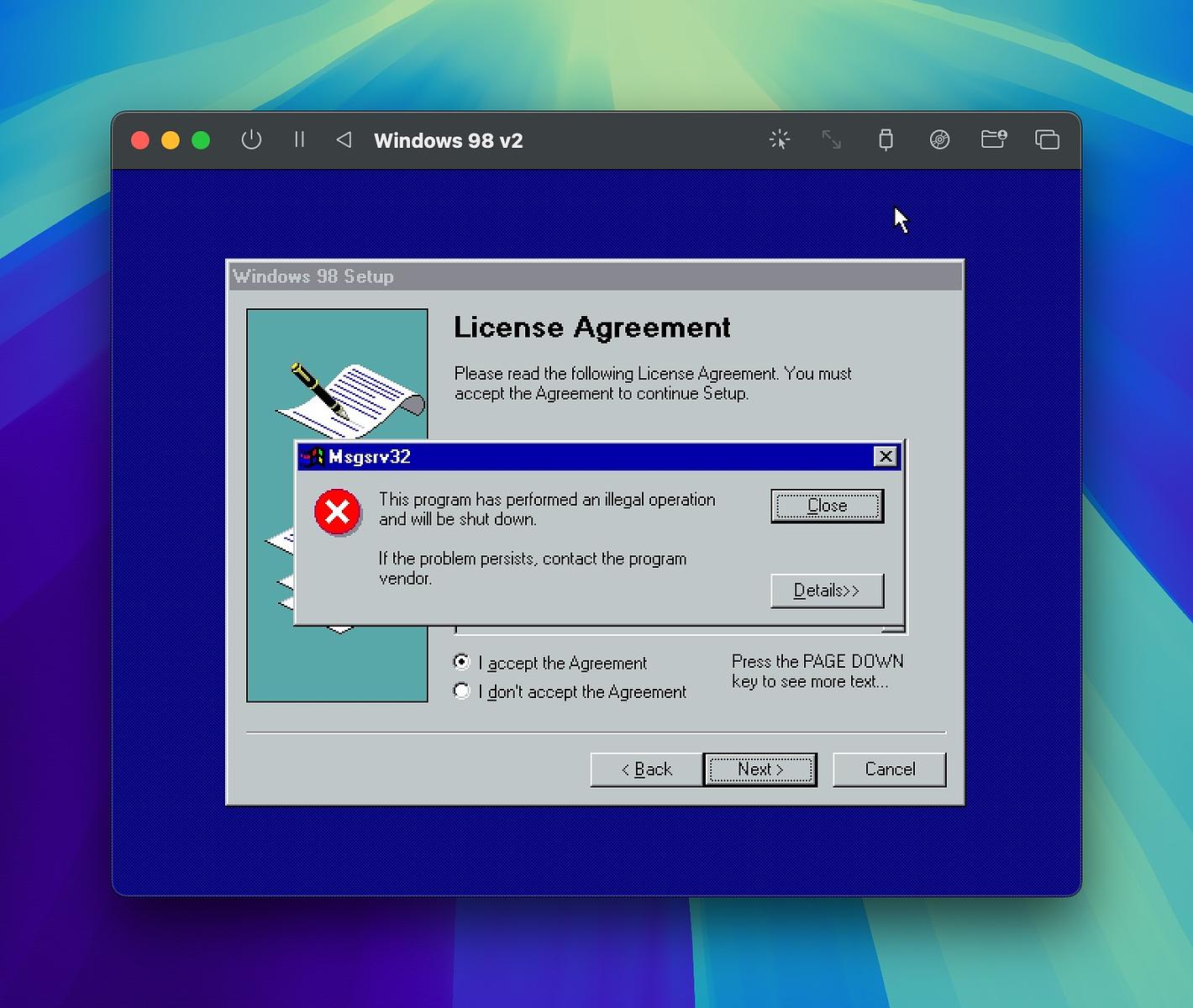Open the USB devices icon
This screenshot has width=1193, height=1008.
(886, 139)
